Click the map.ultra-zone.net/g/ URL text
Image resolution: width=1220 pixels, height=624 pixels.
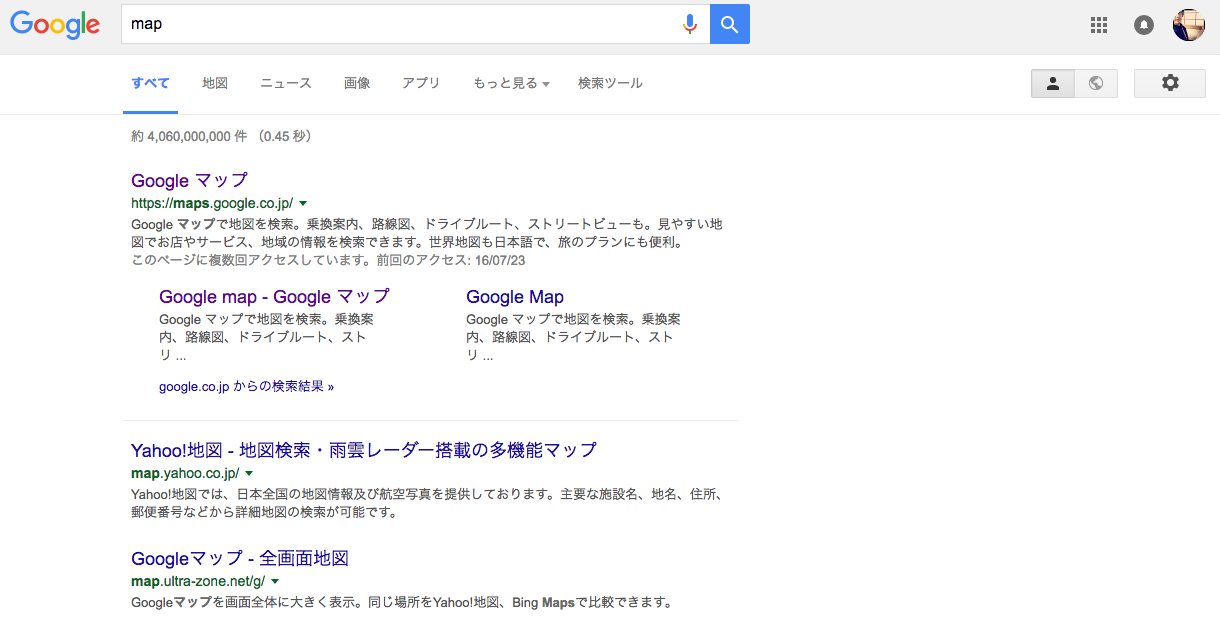tap(198, 581)
